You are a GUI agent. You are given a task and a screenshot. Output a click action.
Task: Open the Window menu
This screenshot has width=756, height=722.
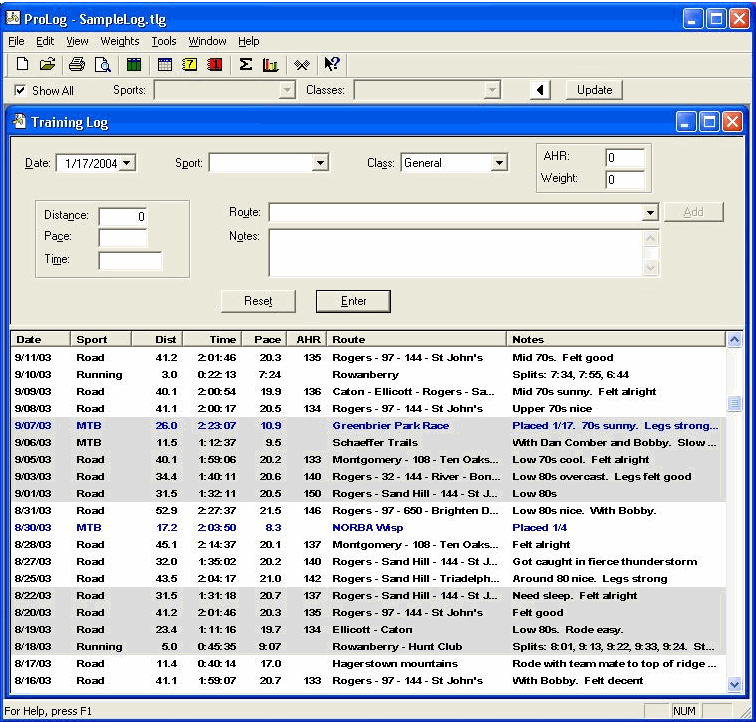click(207, 41)
